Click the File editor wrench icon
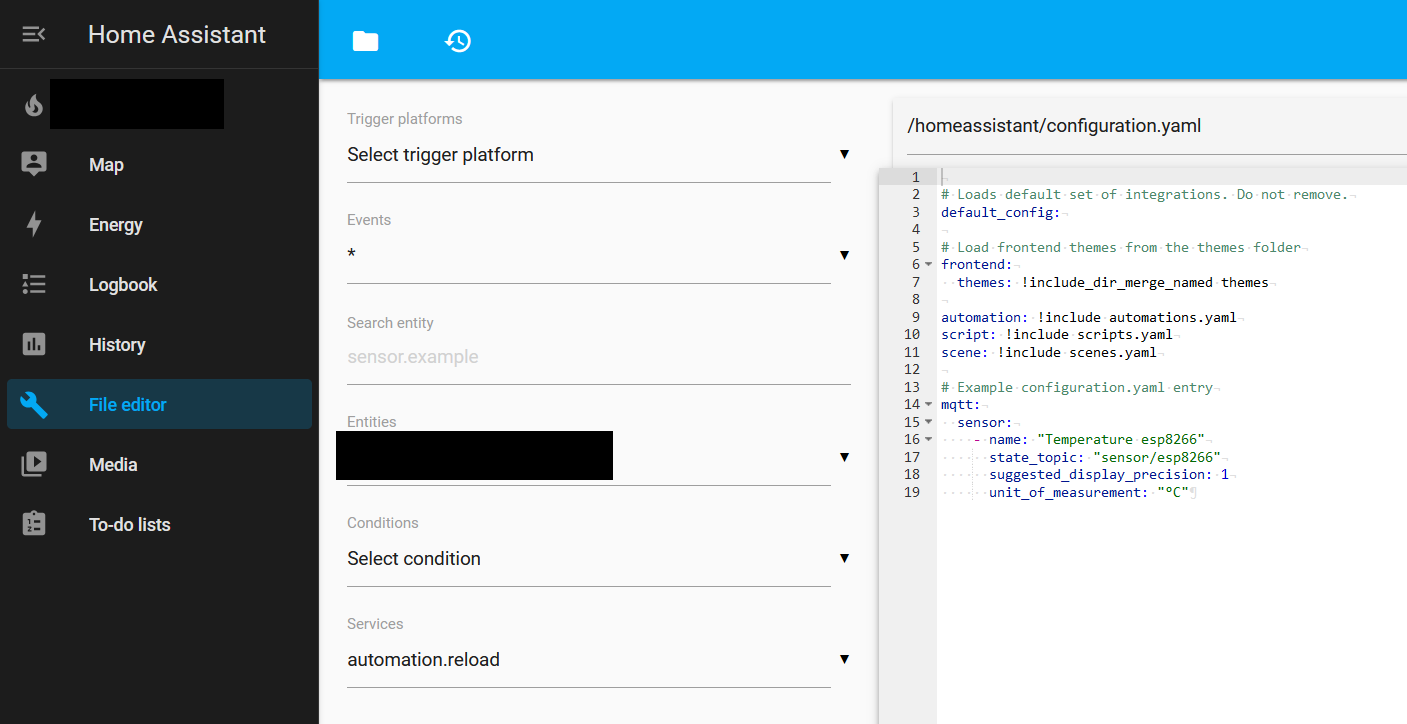The height and width of the screenshot is (724, 1407). point(34,405)
